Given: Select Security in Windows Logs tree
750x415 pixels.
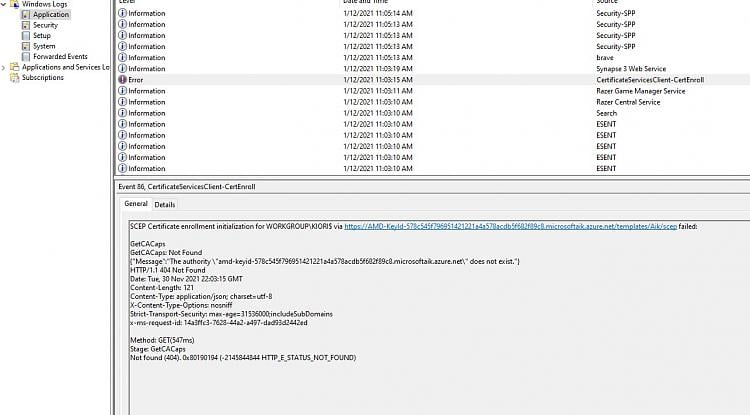Looking at the screenshot, I should click(x=45, y=25).
